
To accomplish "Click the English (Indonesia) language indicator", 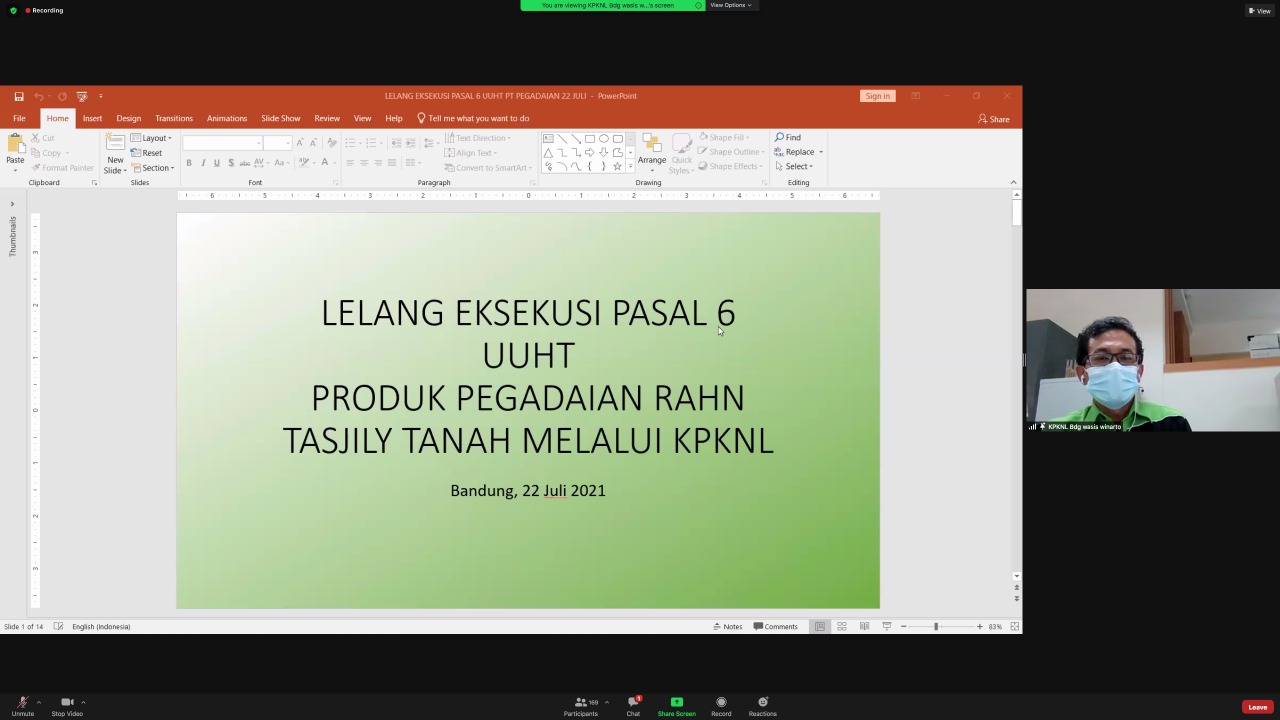I will pyautogui.click(x=101, y=627).
